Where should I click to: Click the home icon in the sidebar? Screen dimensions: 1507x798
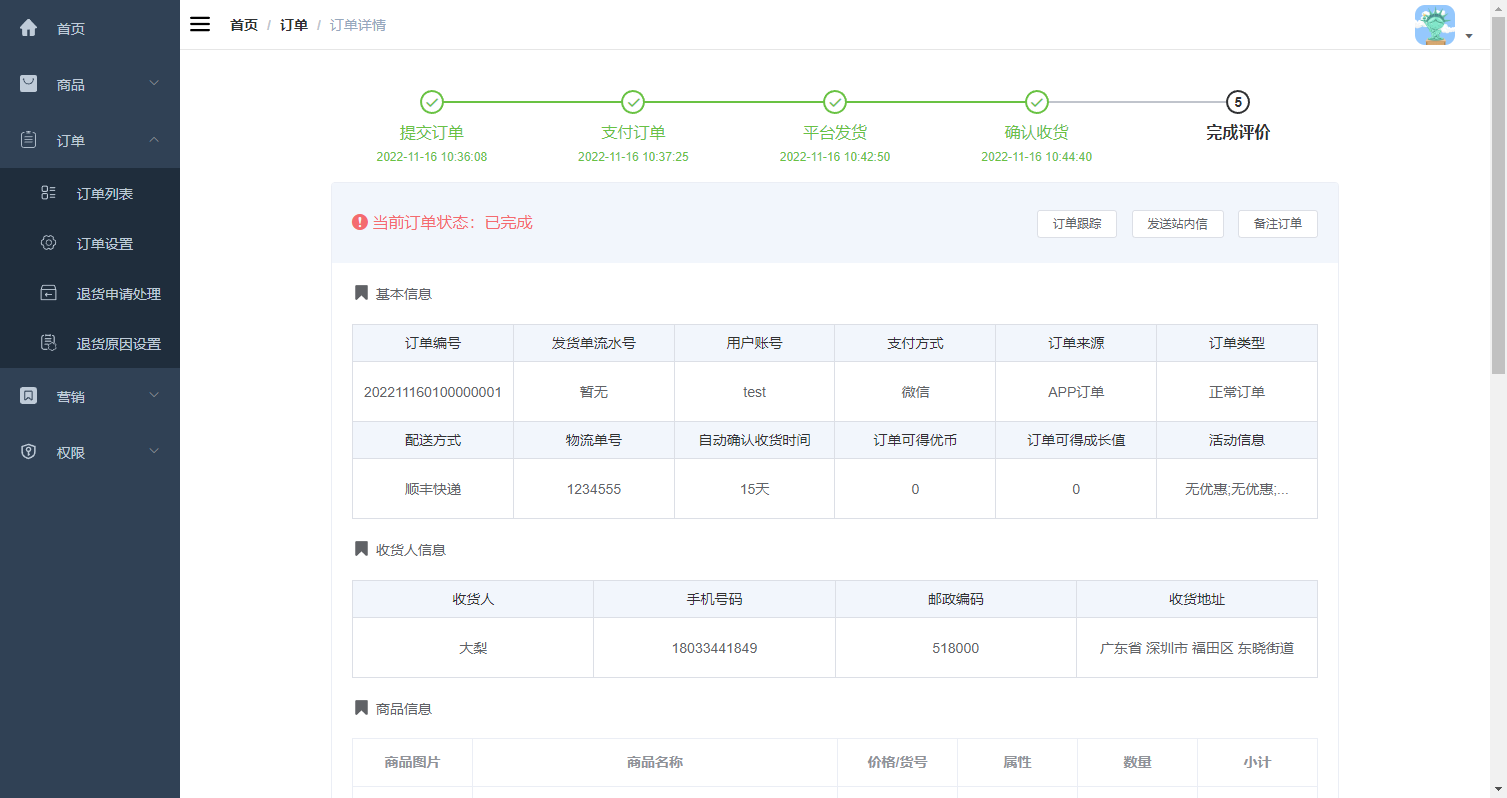29,28
